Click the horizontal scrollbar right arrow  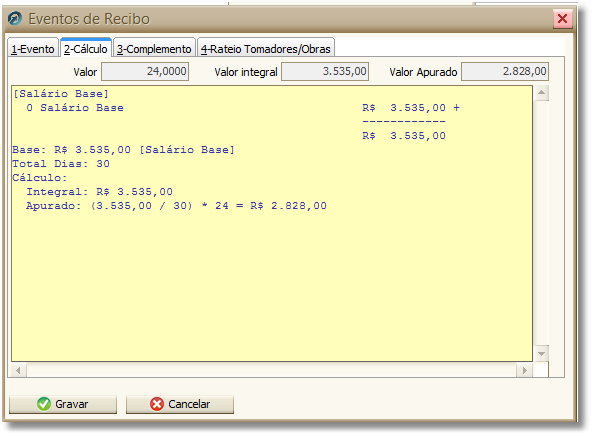tap(524, 371)
